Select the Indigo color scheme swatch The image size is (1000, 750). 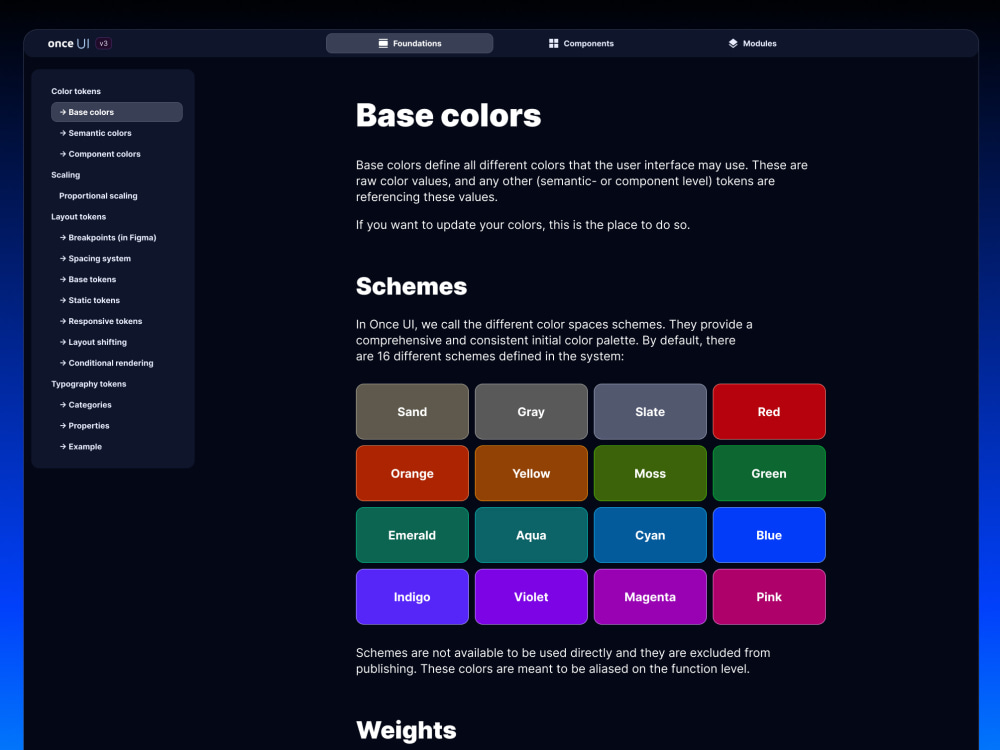412,597
